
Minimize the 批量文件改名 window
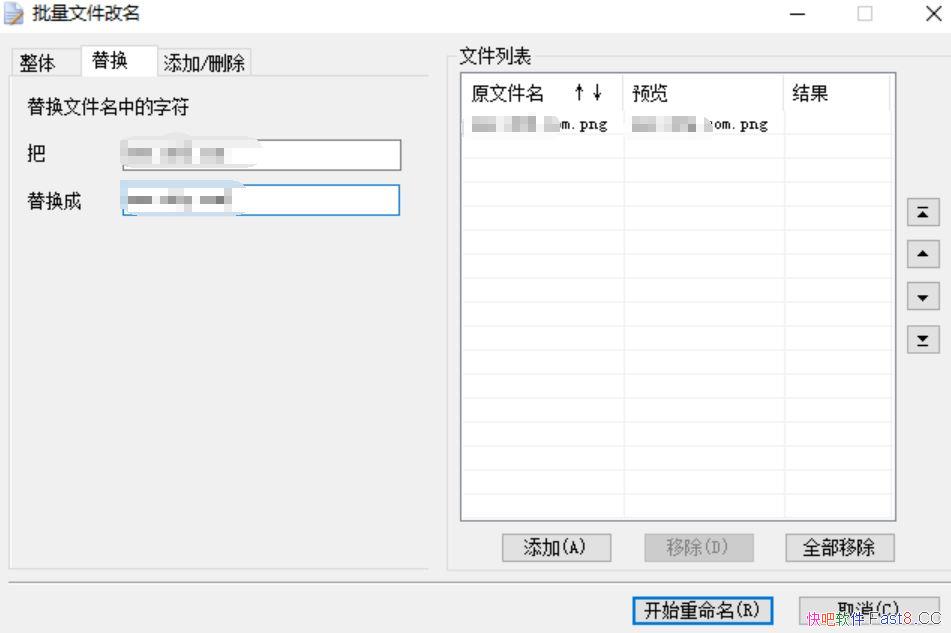[x=797, y=14]
